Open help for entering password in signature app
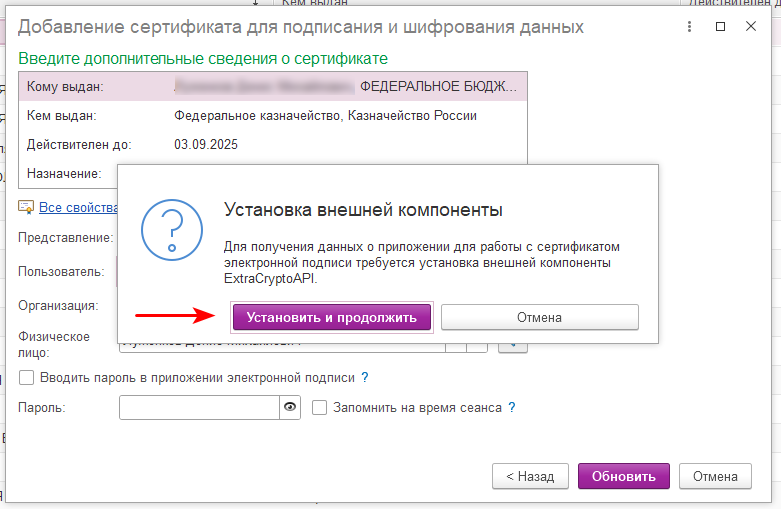The height and width of the screenshot is (509, 781). point(365,377)
